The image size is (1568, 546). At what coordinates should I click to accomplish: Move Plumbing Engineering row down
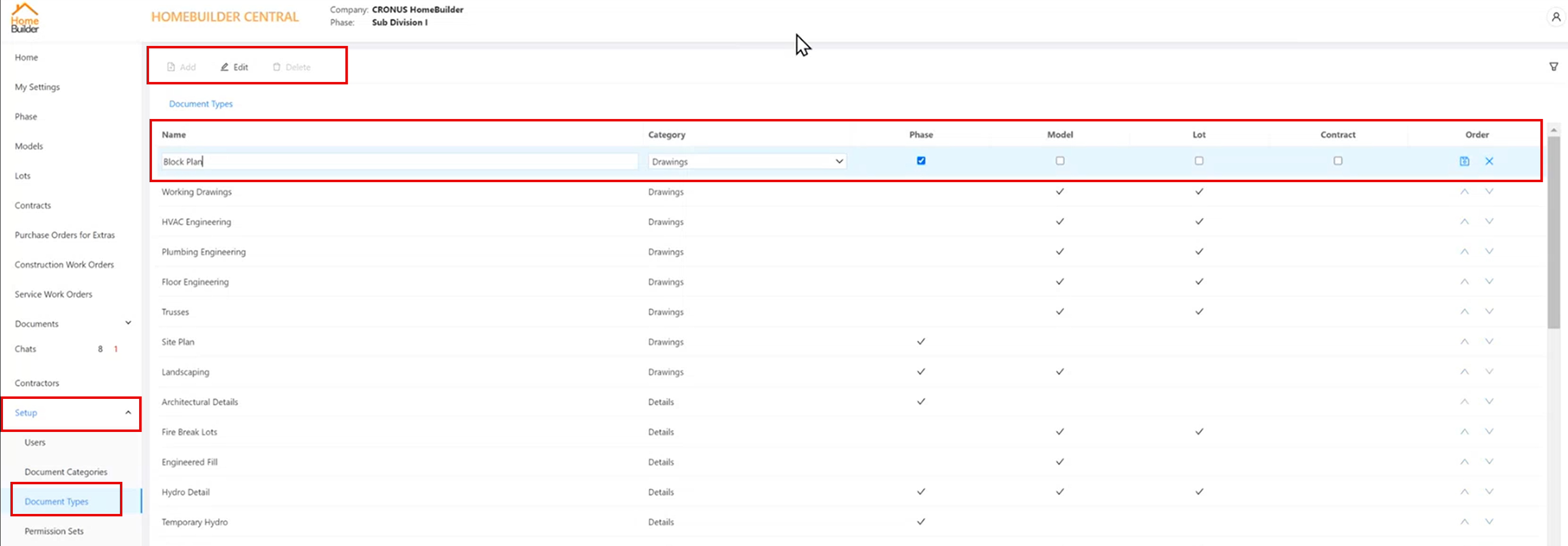[x=1489, y=251]
